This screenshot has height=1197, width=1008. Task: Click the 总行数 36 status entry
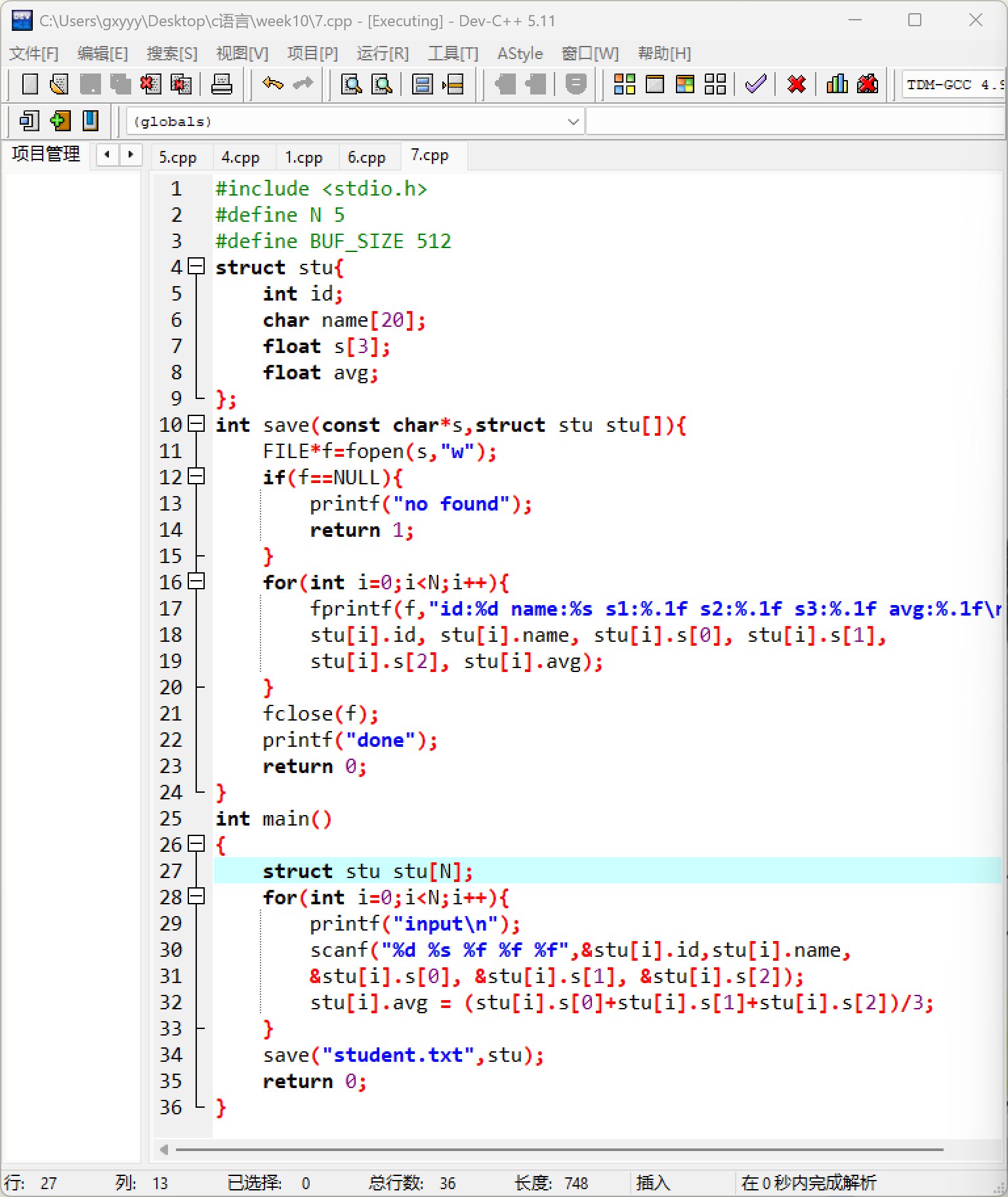coord(412,1183)
